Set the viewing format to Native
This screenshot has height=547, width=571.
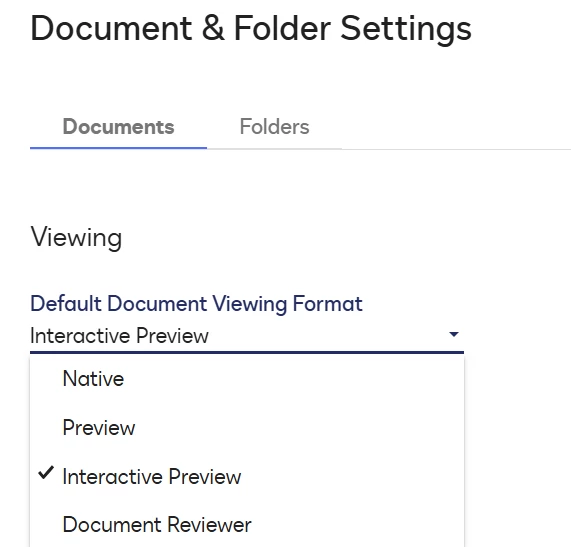247,379
